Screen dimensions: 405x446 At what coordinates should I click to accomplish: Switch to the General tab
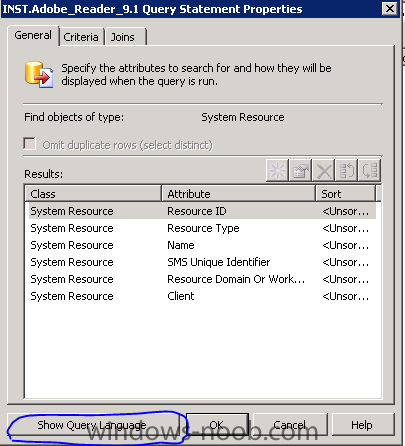[33, 35]
